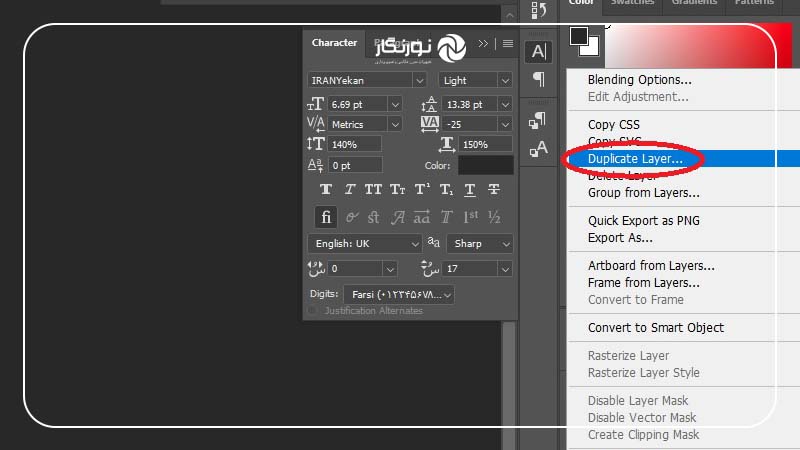Open IRANYekan font family dropdown
The height and width of the screenshot is (450, 800).
[x=419, y=81]
